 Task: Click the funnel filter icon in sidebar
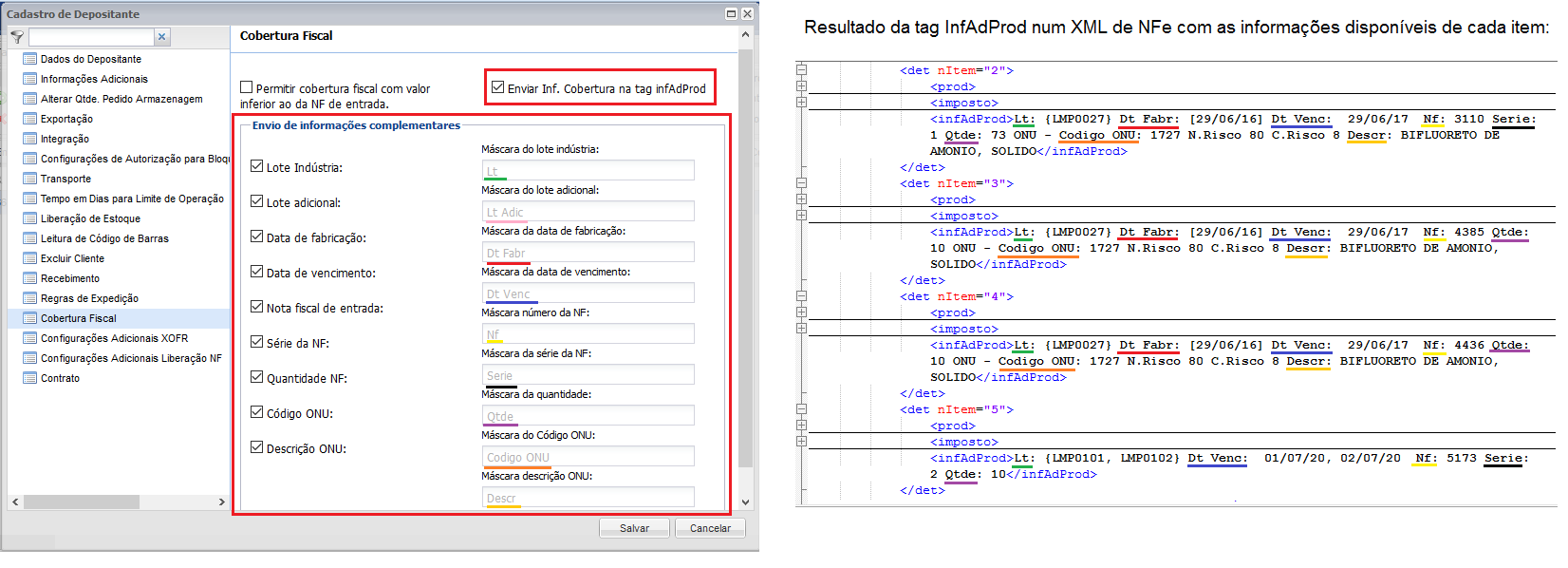(17, 37)
